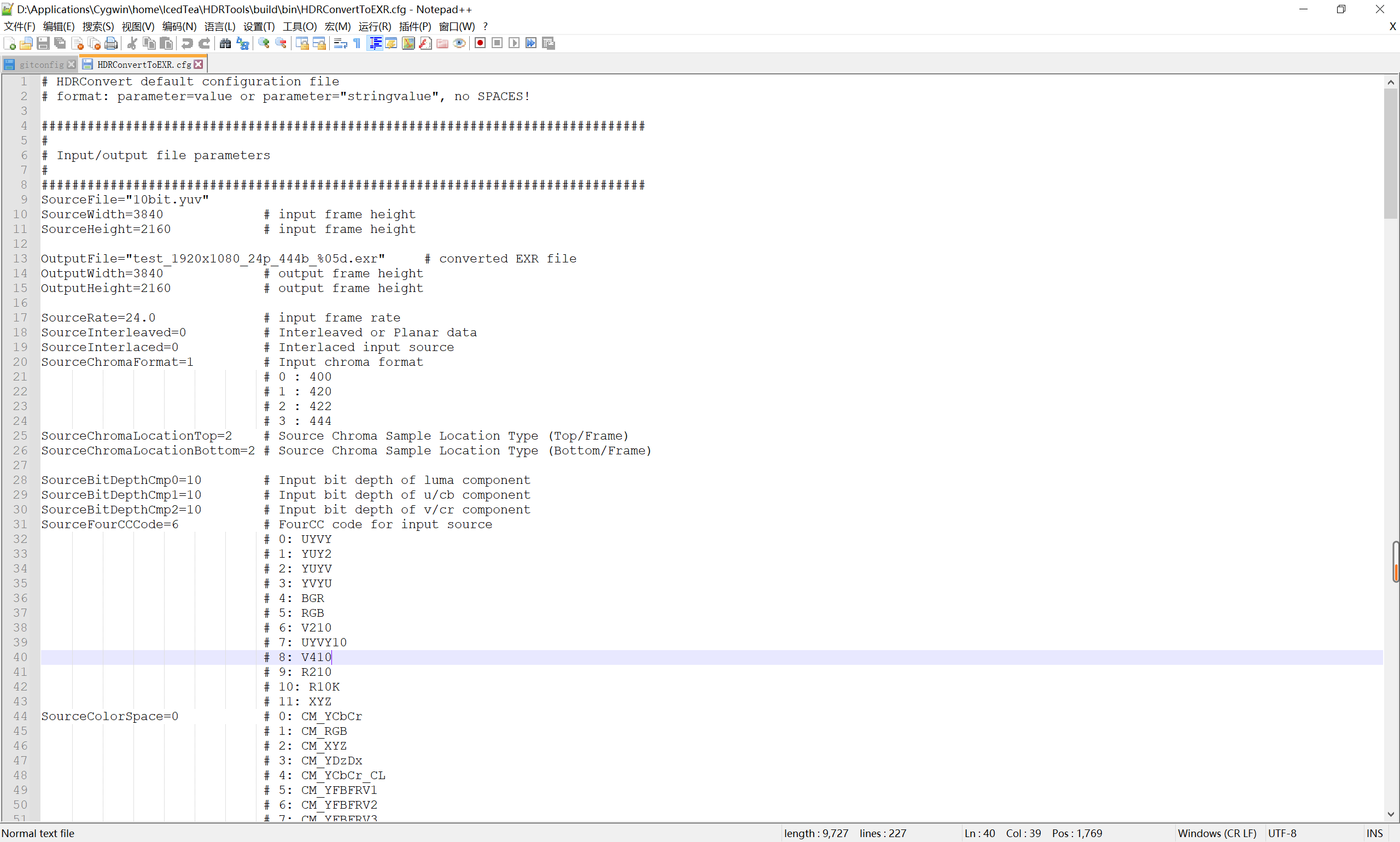Click the UTF-8 encoding status field
Screen dimensions: 1400x842
coord(1282,833)
